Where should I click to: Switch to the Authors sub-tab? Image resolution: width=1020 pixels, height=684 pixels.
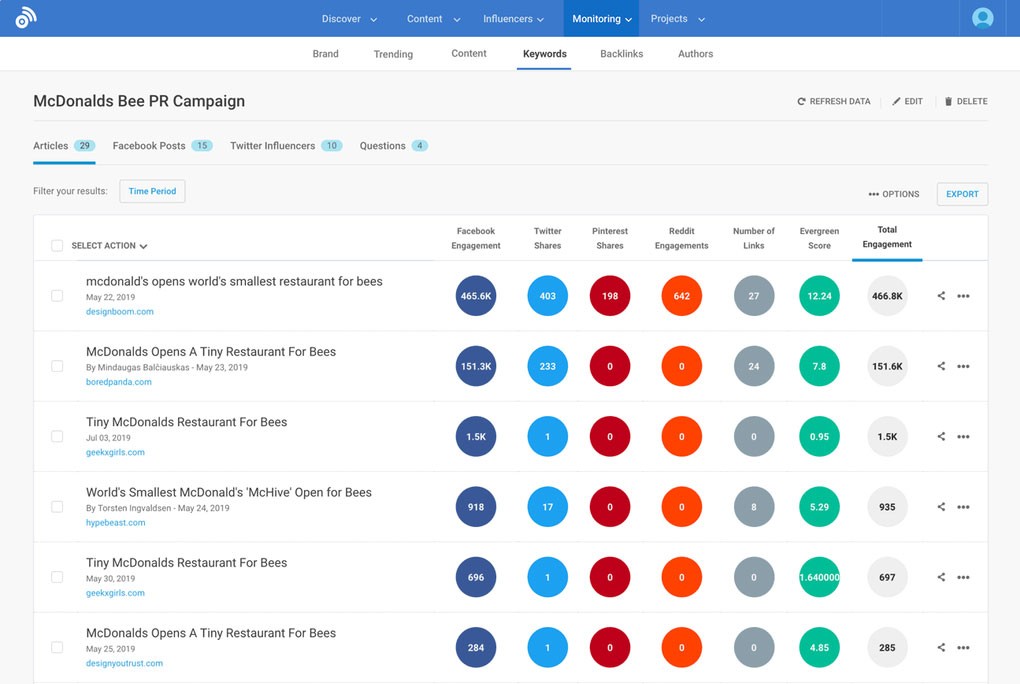tap(695, 54)
